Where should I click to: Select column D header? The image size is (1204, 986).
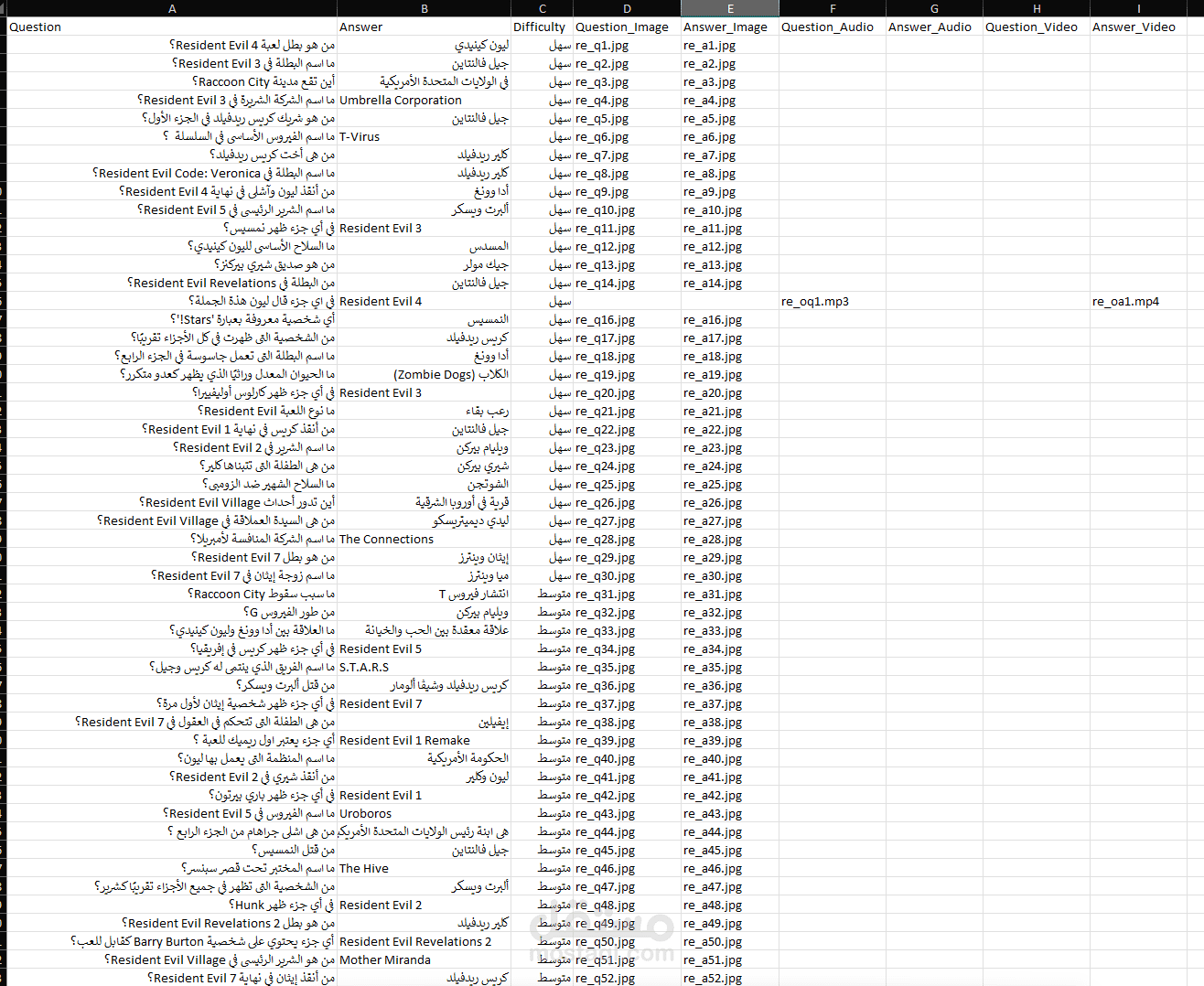click(627, 8)
